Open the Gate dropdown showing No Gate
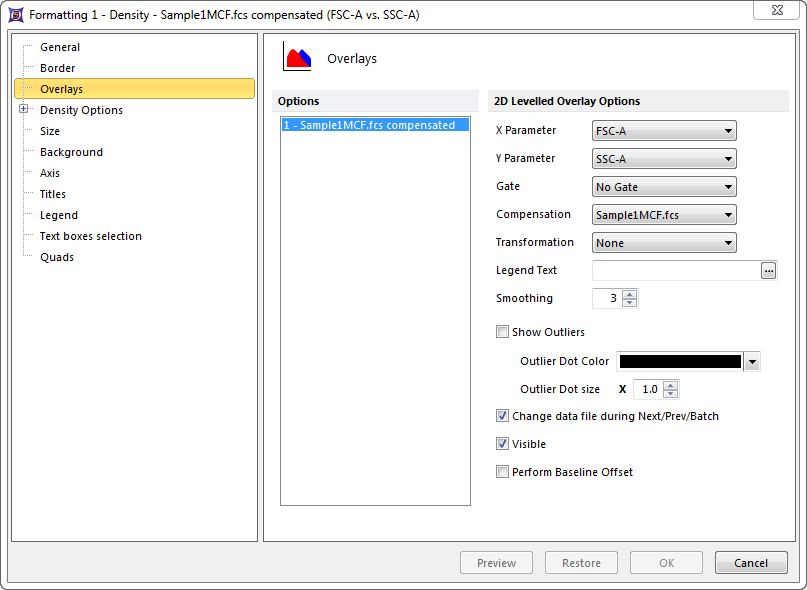Screen dimensions: 807x590 (664, 187)
